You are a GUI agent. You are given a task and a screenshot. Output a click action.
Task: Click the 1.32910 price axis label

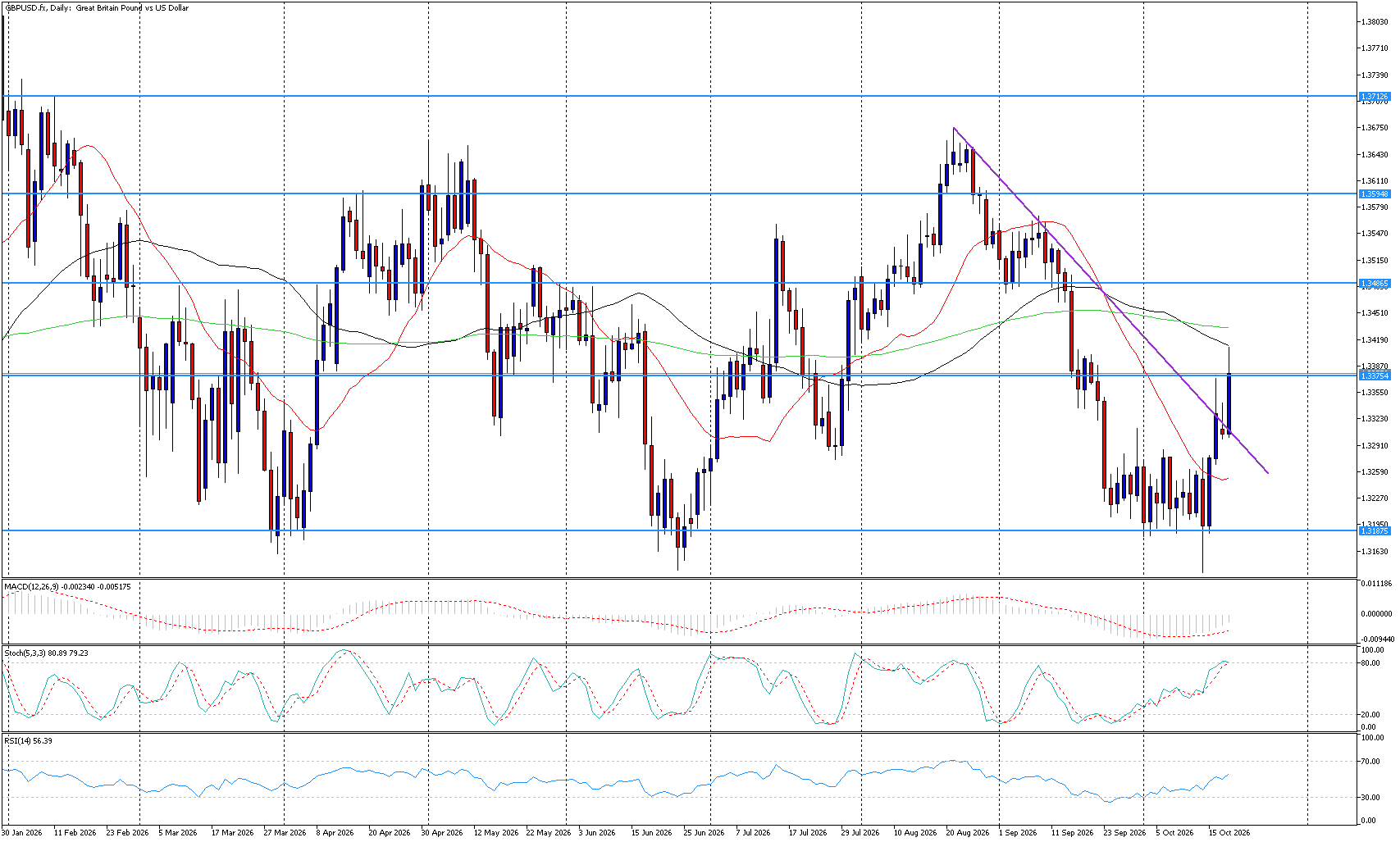click(x=1375, y=446)
